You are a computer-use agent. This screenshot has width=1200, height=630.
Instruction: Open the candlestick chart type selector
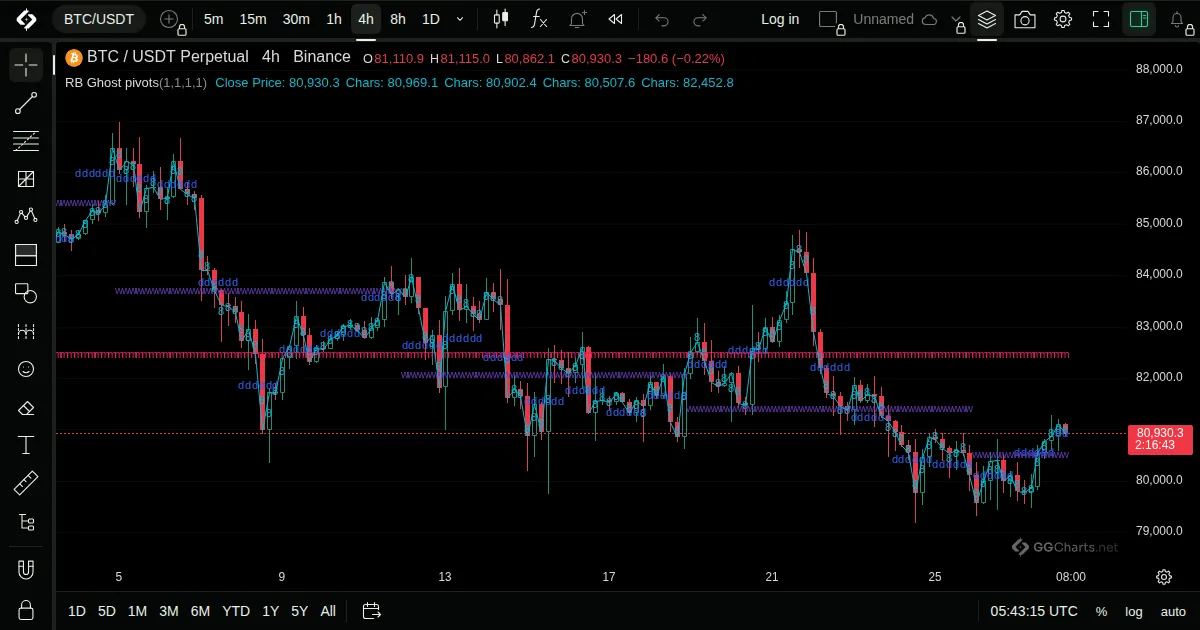(501, 19)
